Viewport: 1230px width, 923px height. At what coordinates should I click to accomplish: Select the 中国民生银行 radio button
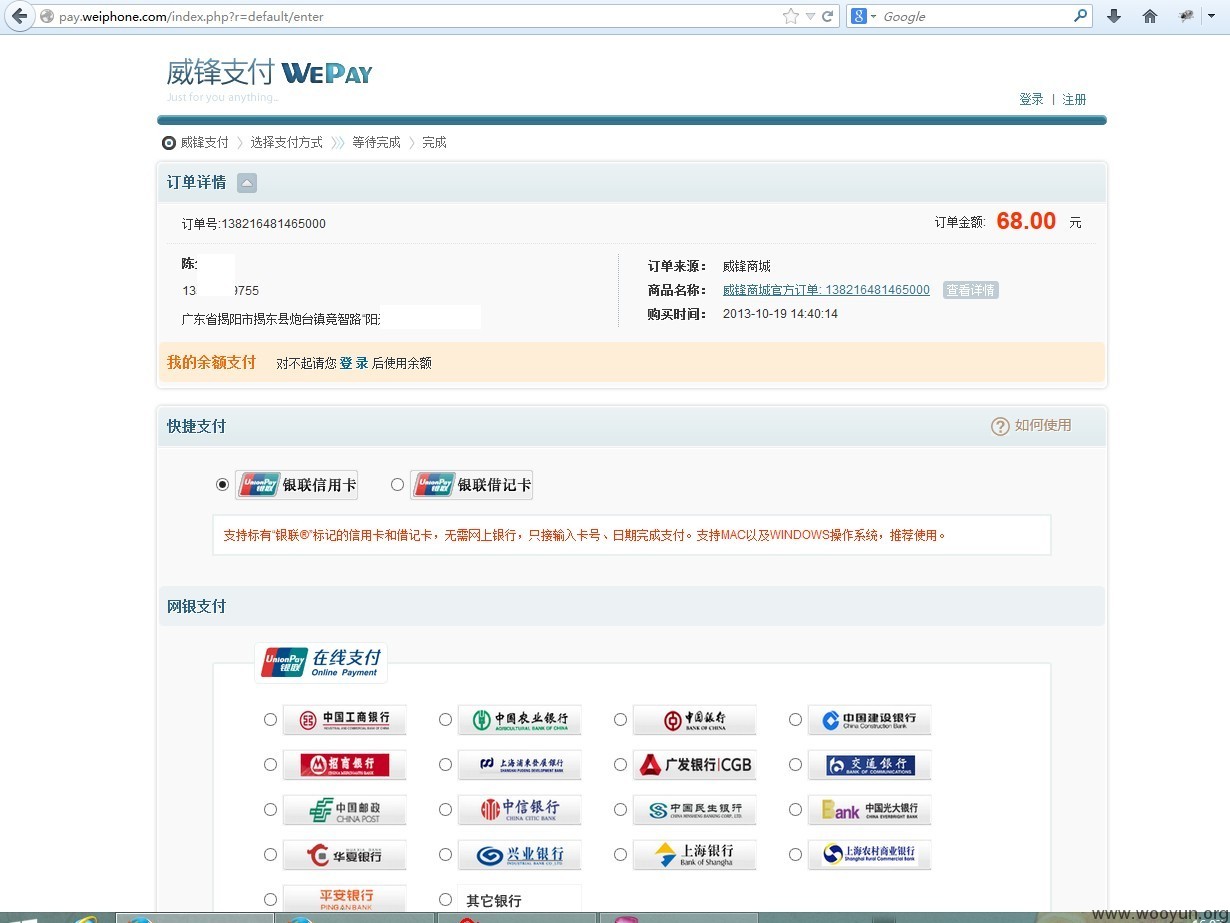[620, 809]
